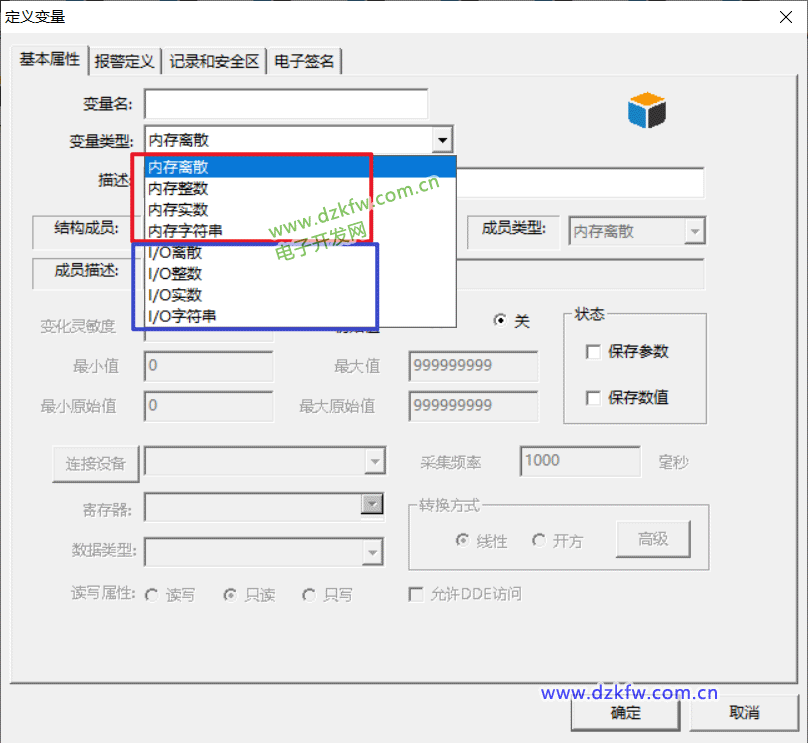Click the 变量名 text input field
808x743 pixels.
(x=285, y=104)
